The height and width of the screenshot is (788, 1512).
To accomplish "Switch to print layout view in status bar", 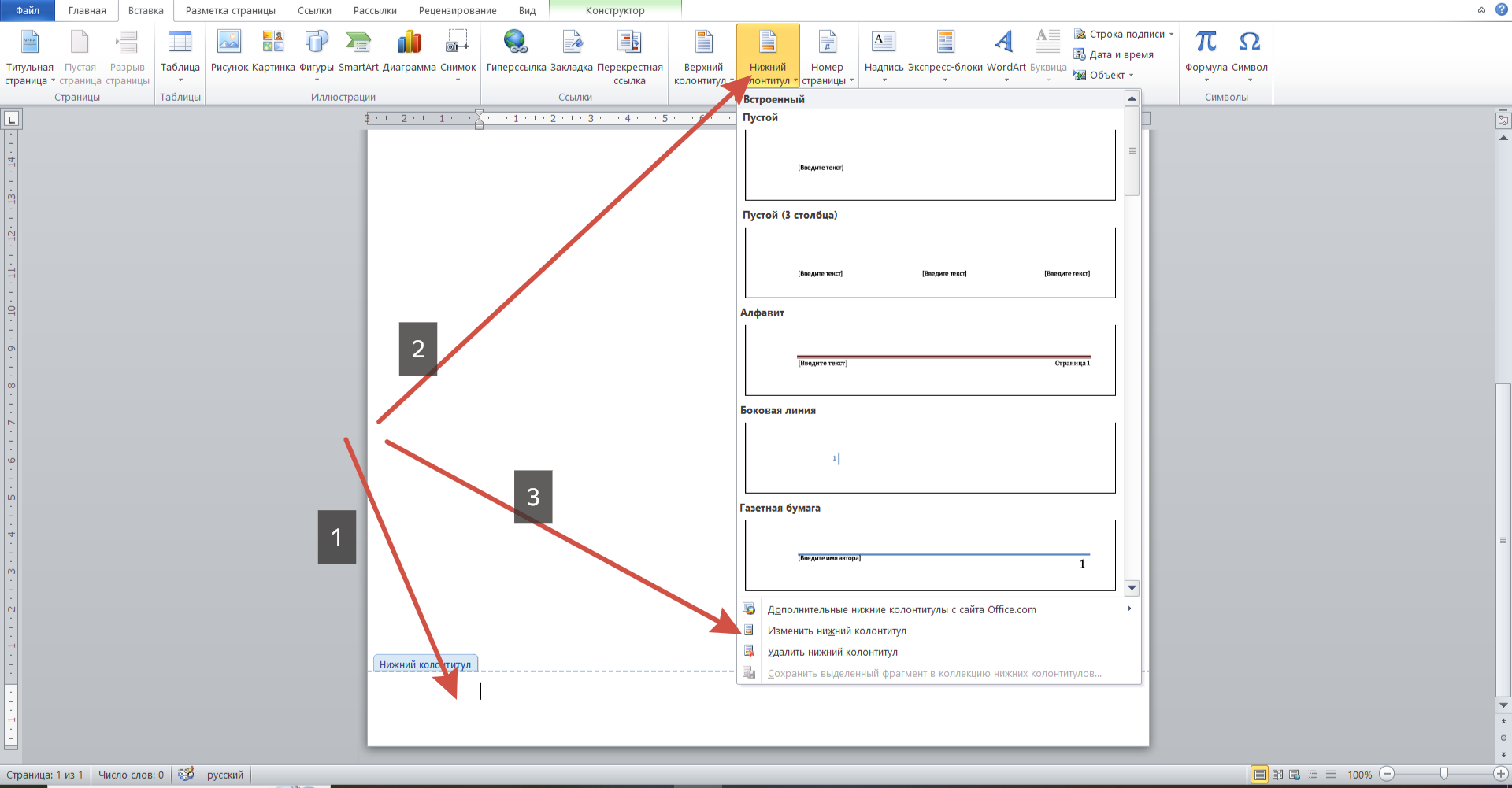I will point(1259,775).
